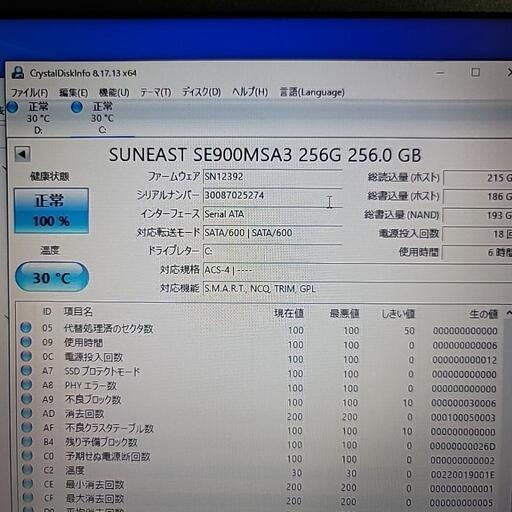Click status dot for AD erase count row
The width and height of the screenshot is (512, 512).
(27, 413)
